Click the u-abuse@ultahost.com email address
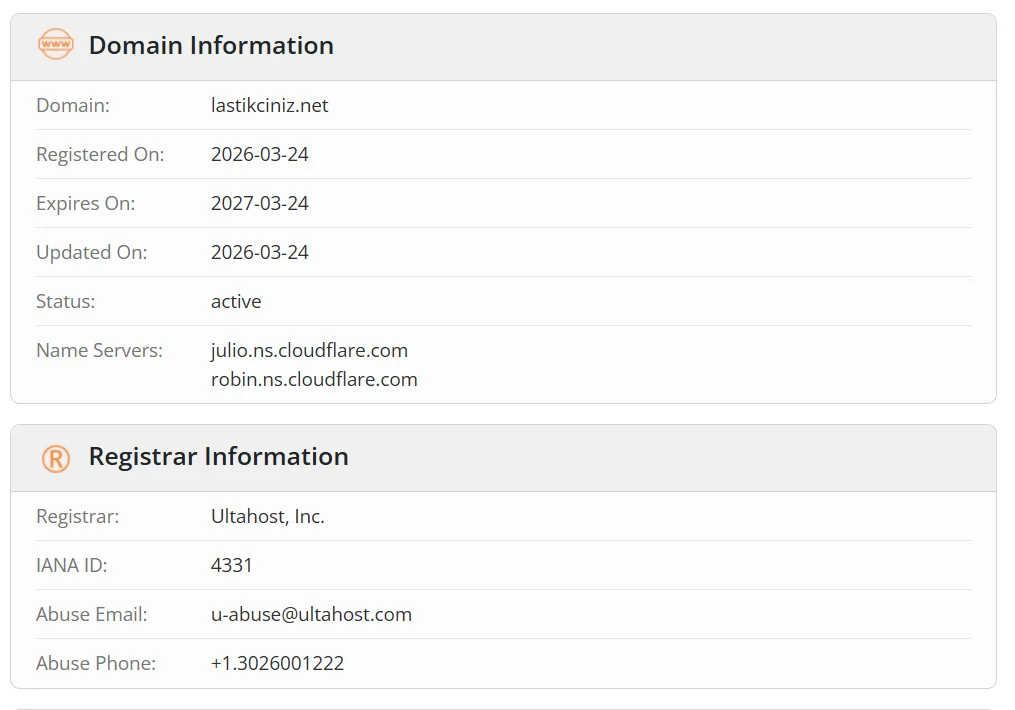 tap(311, 614)
